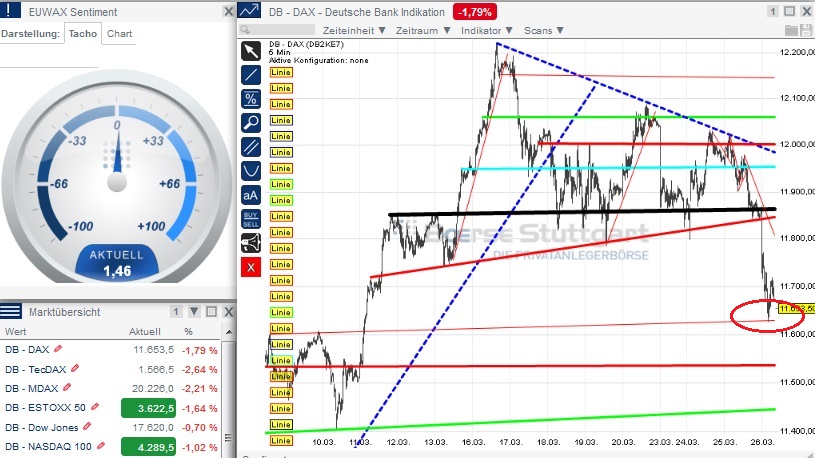
Task: Click the % column header in Marktübersicht
Action: pyautogui.click(x=188, y=331)
